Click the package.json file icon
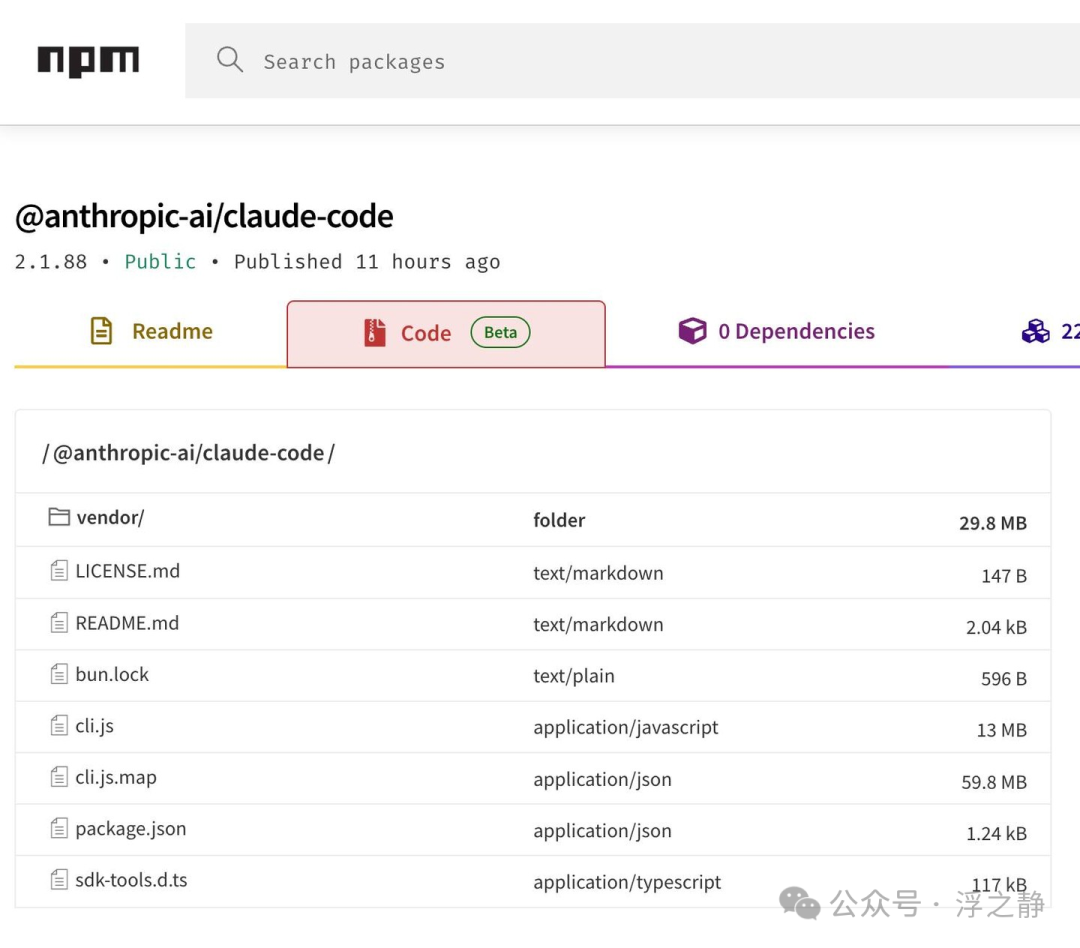Viewport: 1080px width, 948px height. (59, 828)
